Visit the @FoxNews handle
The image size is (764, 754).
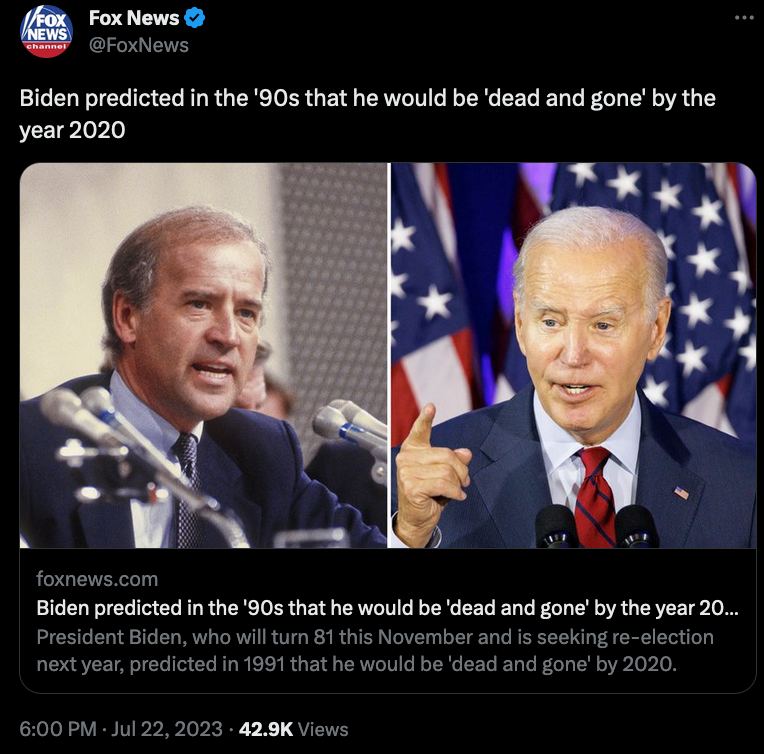[138, 45]
